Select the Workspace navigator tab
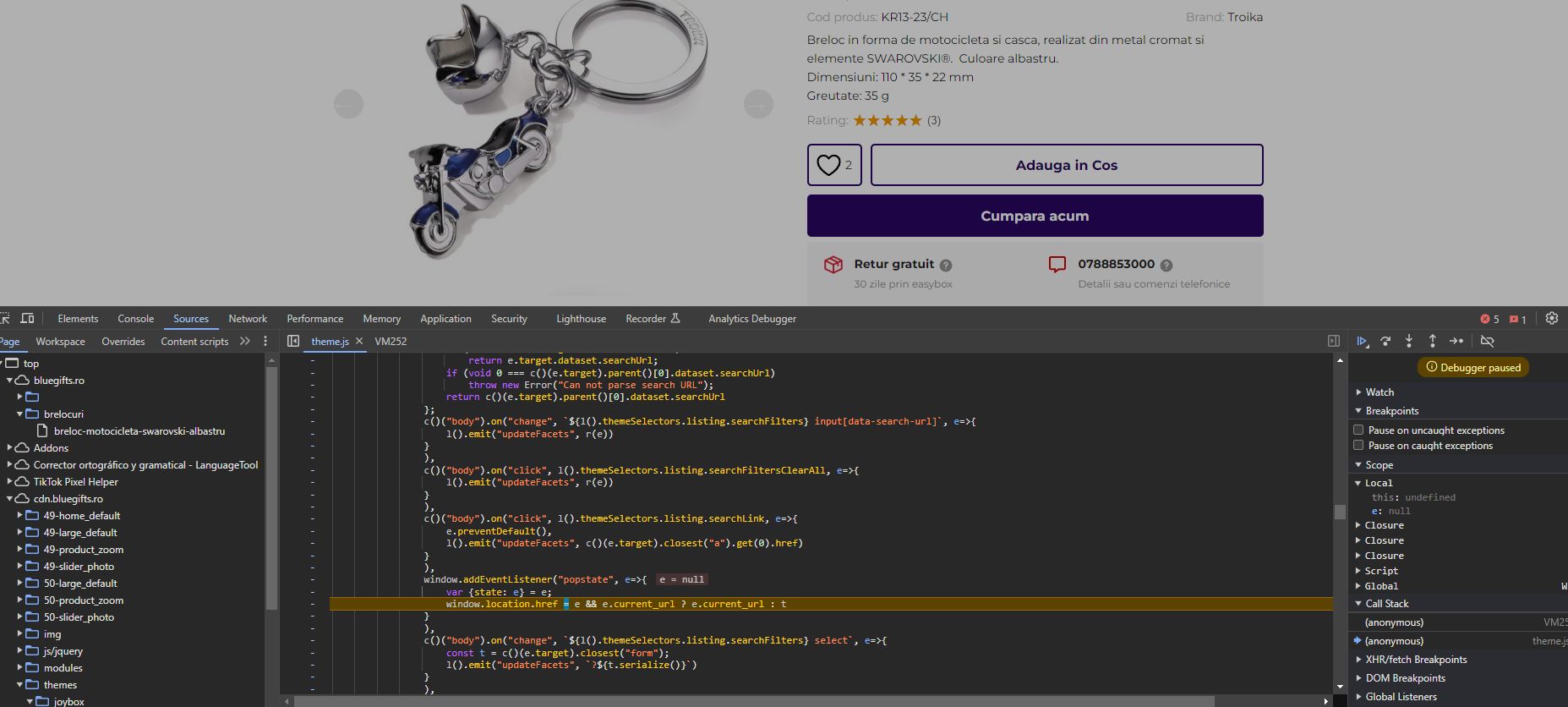The image size is (1568, 707). 60,342
